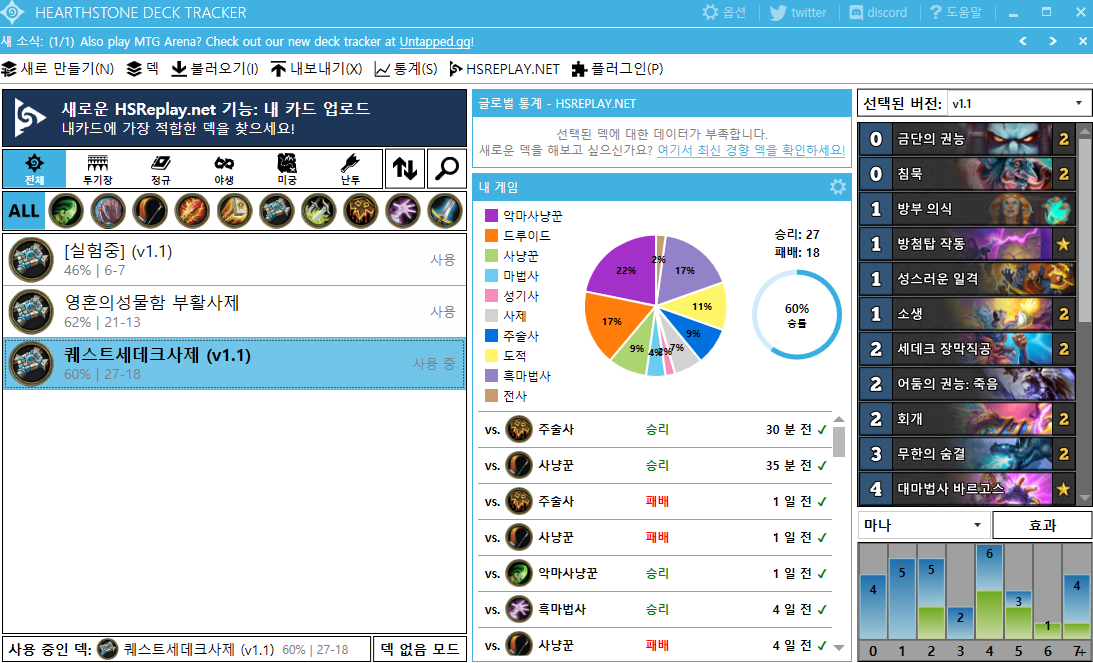Viewport: 1093px width, 663px height.
Task: Open the 새로 만들기(N) menu
Action: [x=58, y=68]
